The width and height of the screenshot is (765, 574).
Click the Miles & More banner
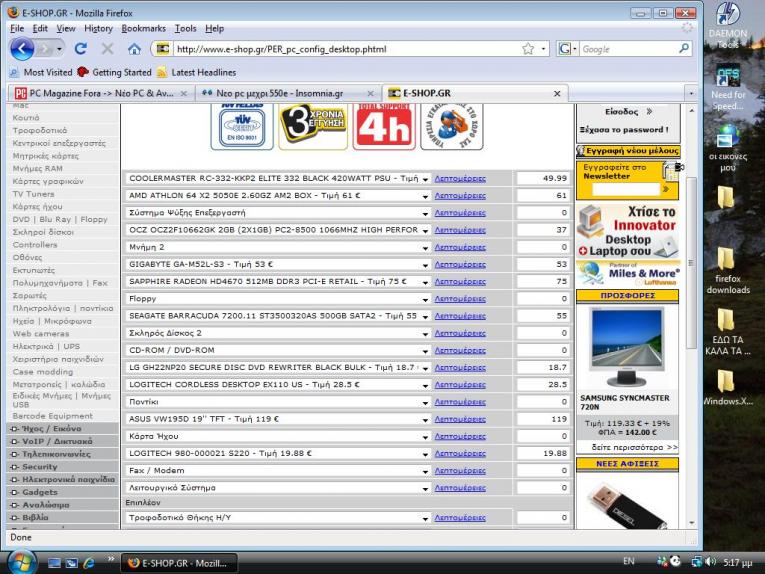tap(627, 274)
